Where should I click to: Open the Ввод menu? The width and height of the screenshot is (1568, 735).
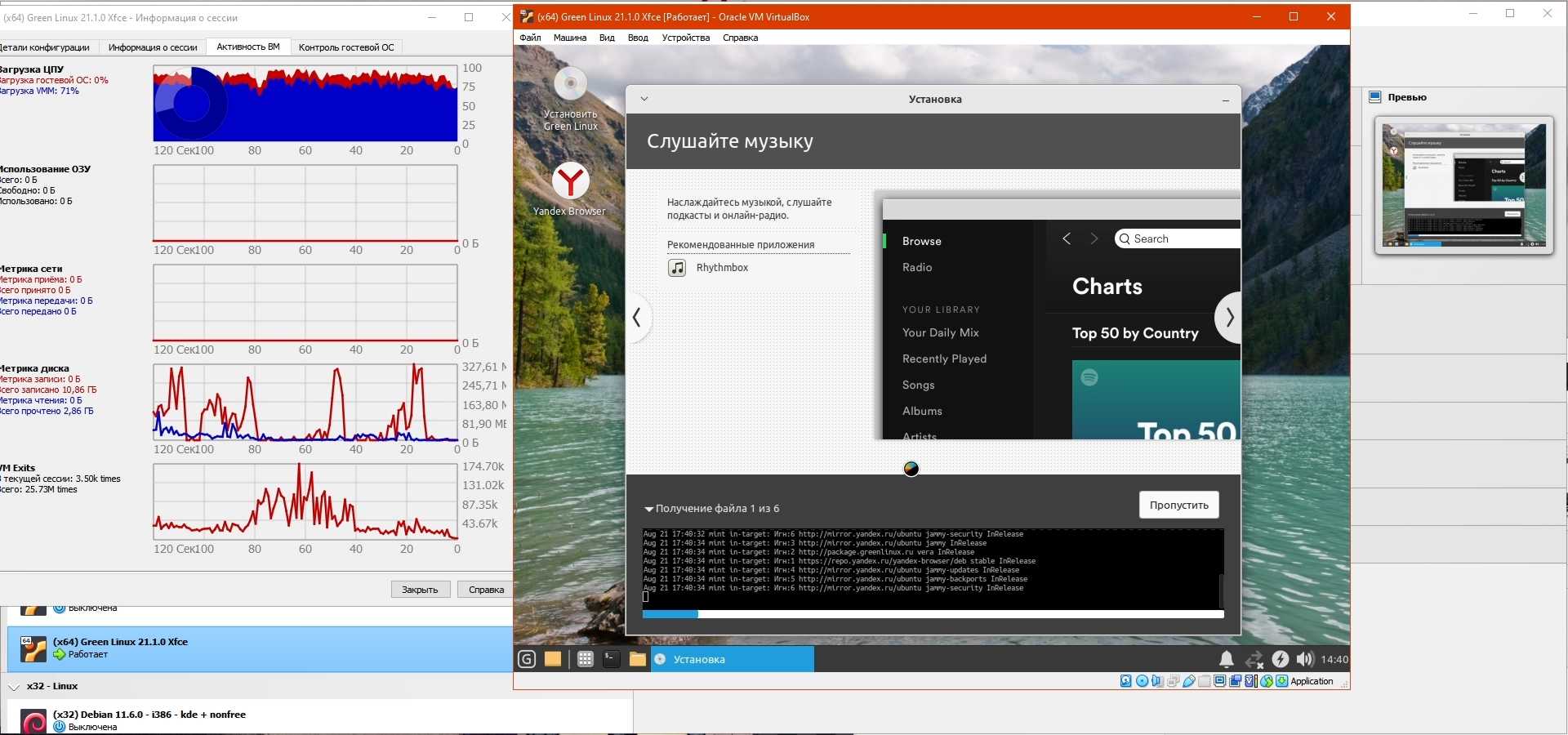(638, 38)
